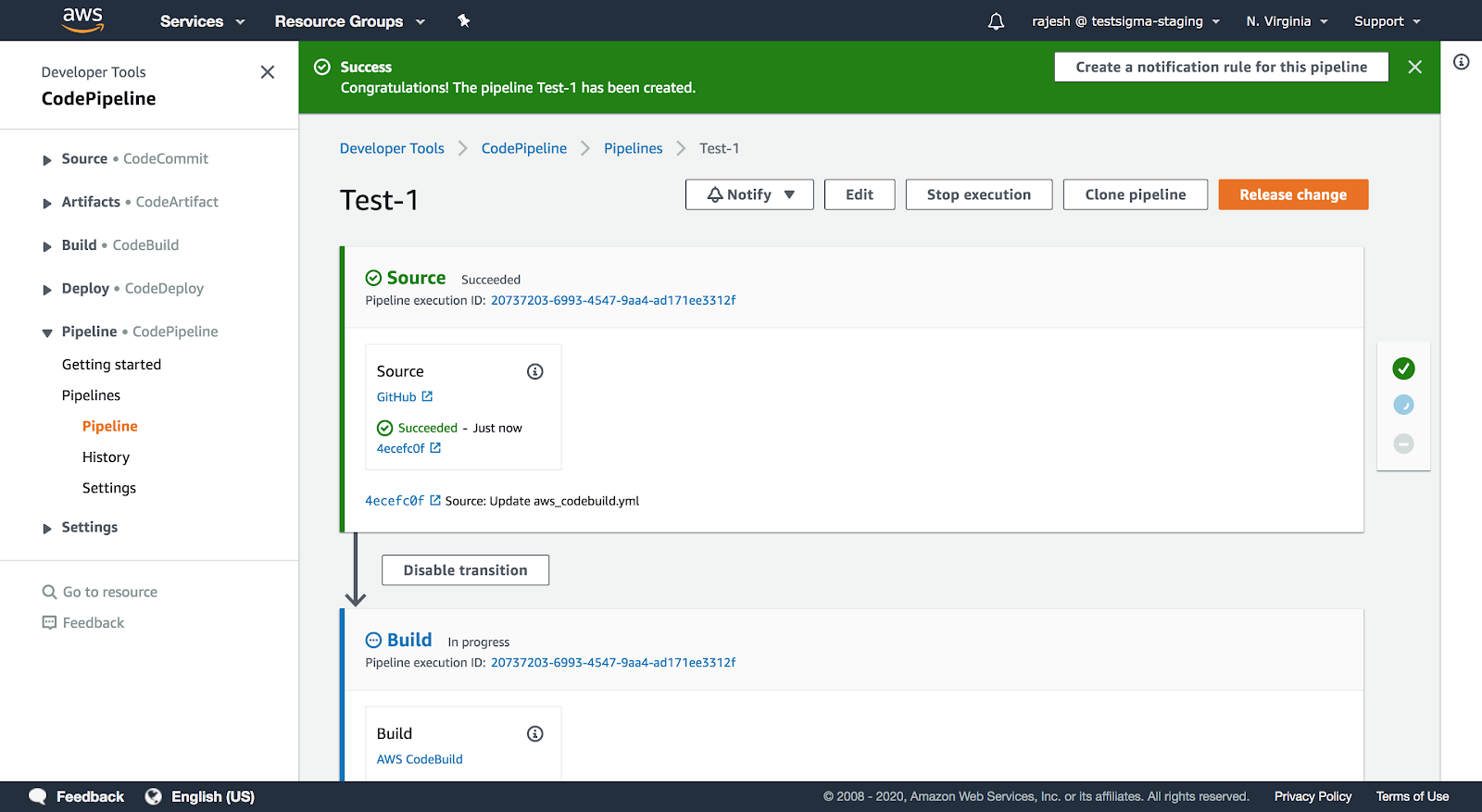Open 4ecefc0f commit link in Source card
This screenshot has height=812, width=1482.
(400, 448)
